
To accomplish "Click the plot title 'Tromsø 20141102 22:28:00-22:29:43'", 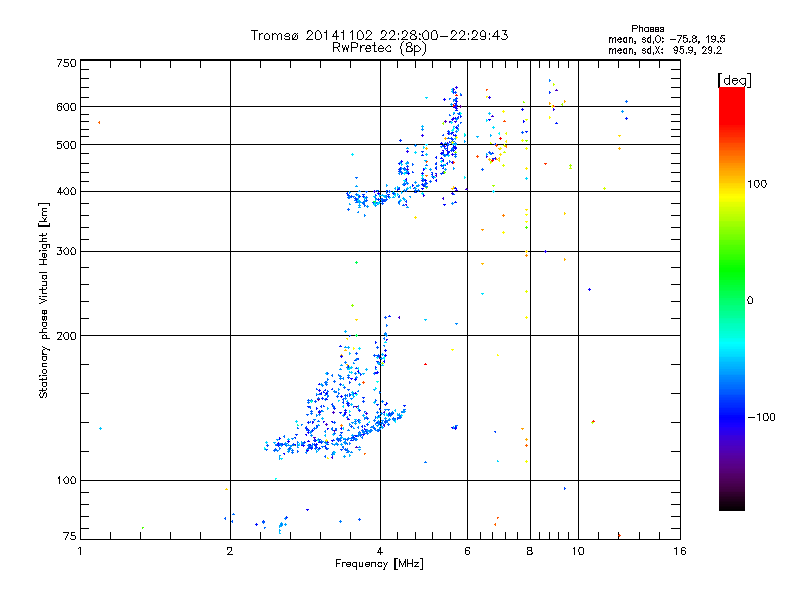I will (379, 35).
